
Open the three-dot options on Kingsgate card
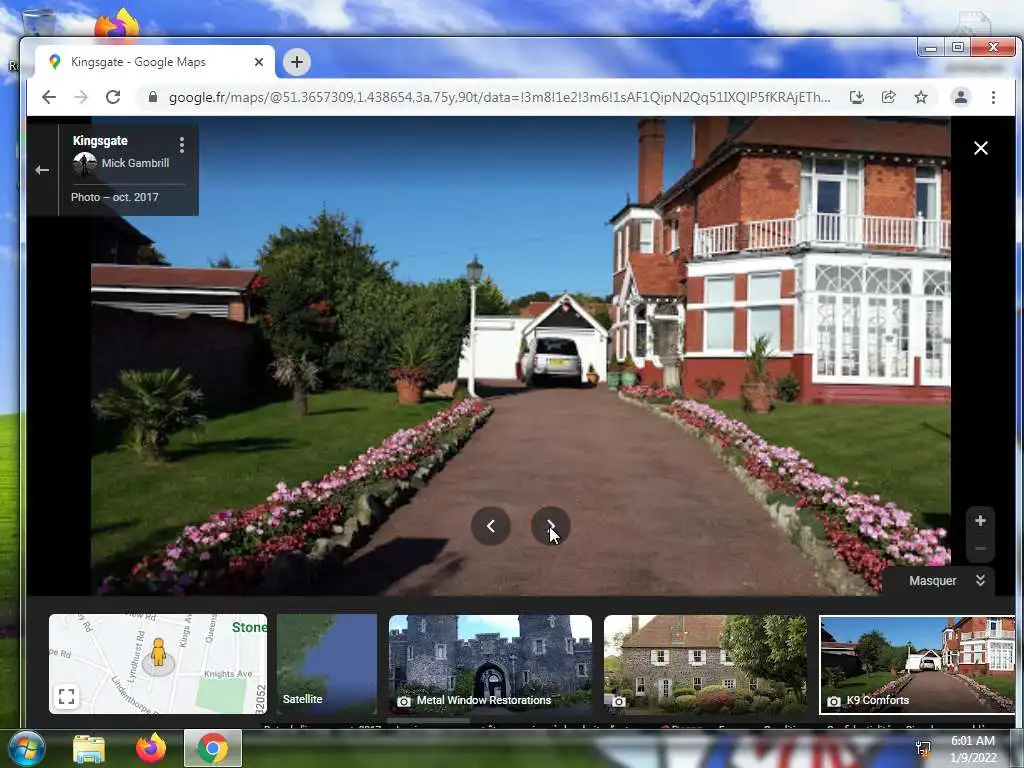click(182, 144)
